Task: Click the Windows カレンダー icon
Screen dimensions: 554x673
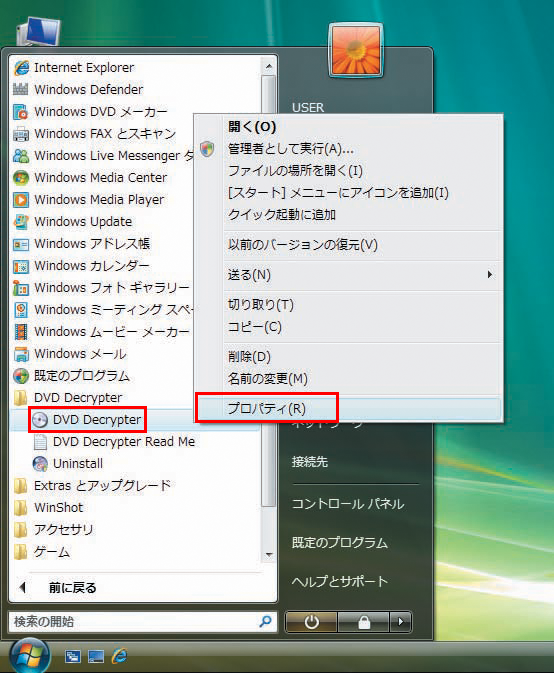Action: point(21,266)
